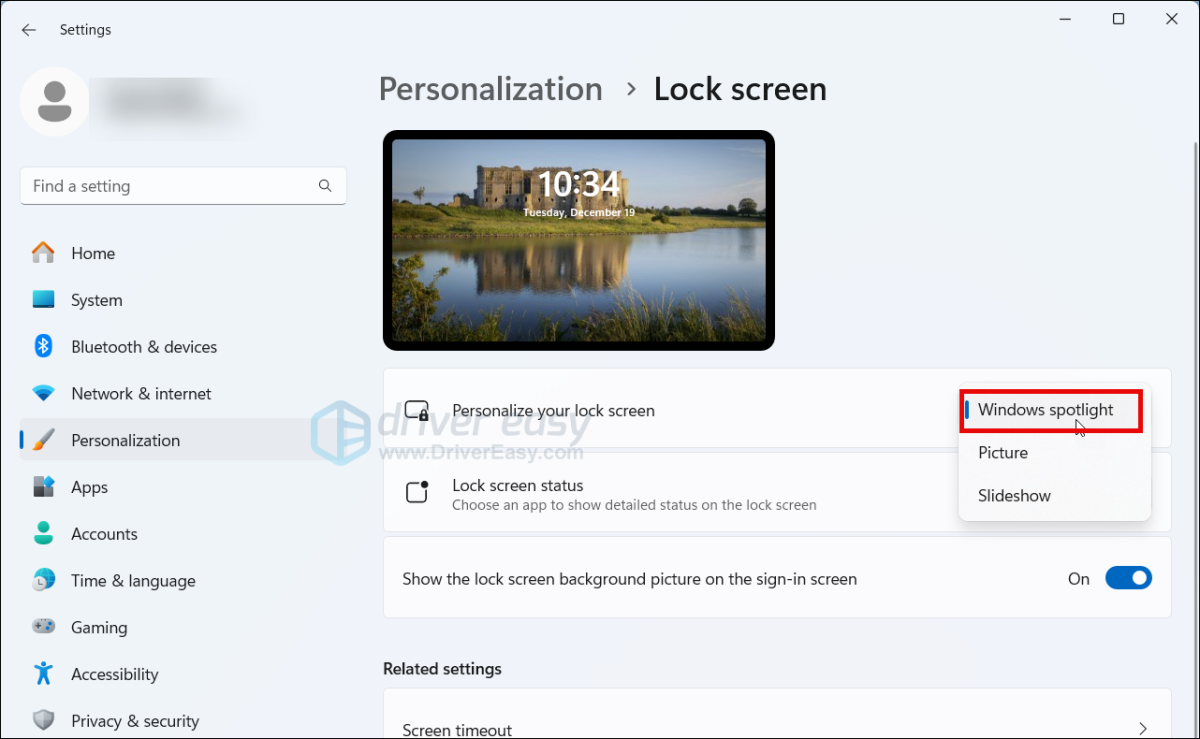Click the System settings icon
Viewport: 1200px width, 739px height.
pos(44,300)
